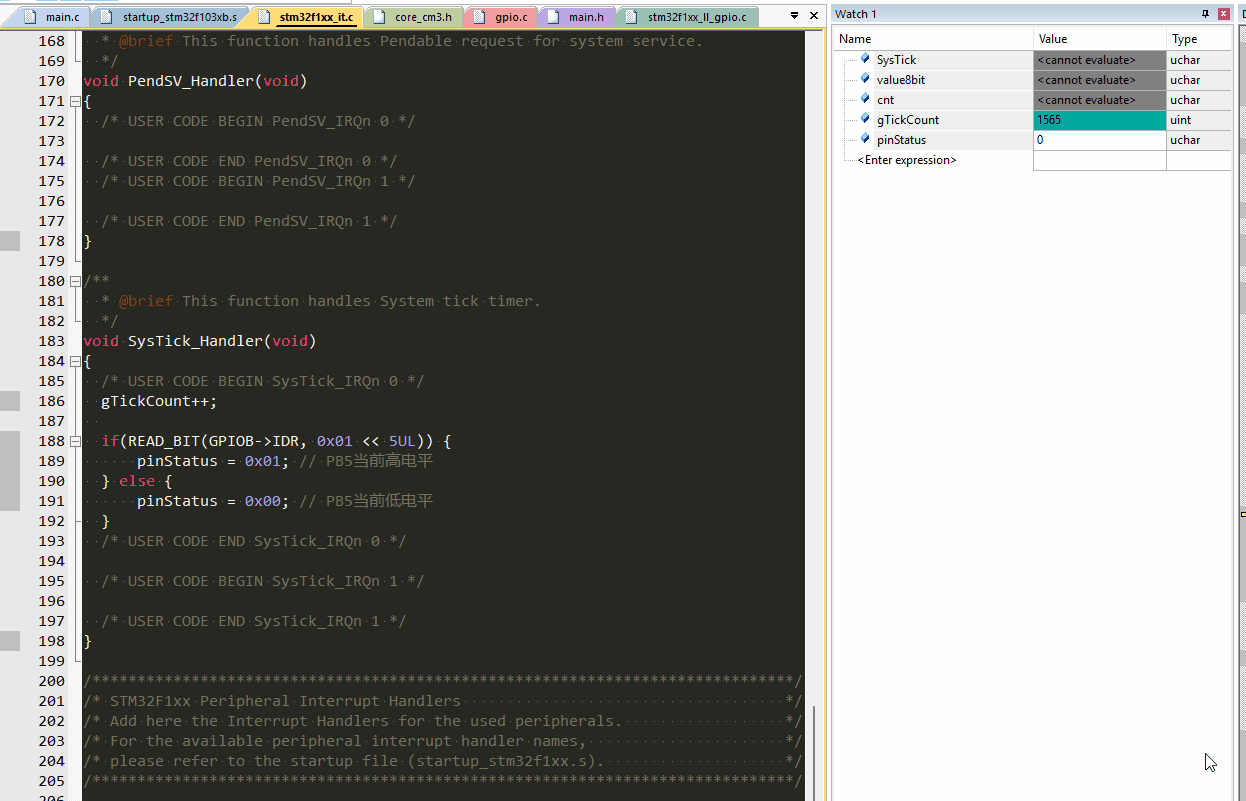Collapse the SysTick_Handler fold at line 184
The height and width of the screenshot is (801, 1246).
(75, 360)
